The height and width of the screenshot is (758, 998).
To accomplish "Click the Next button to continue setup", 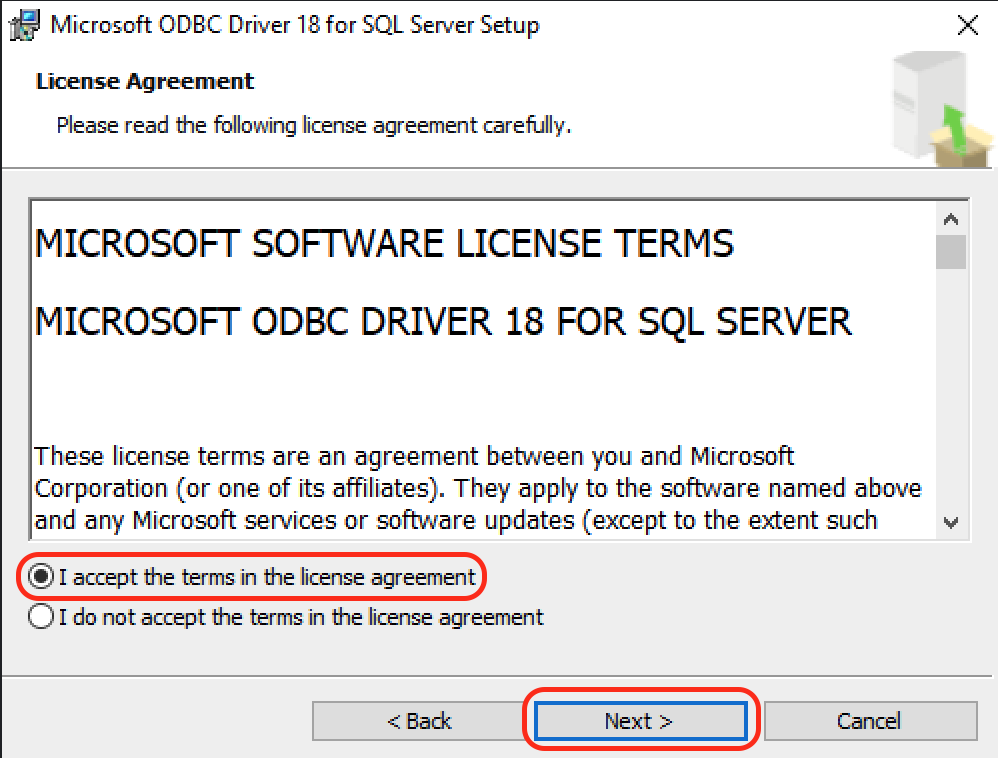I will tap(640, 720).
